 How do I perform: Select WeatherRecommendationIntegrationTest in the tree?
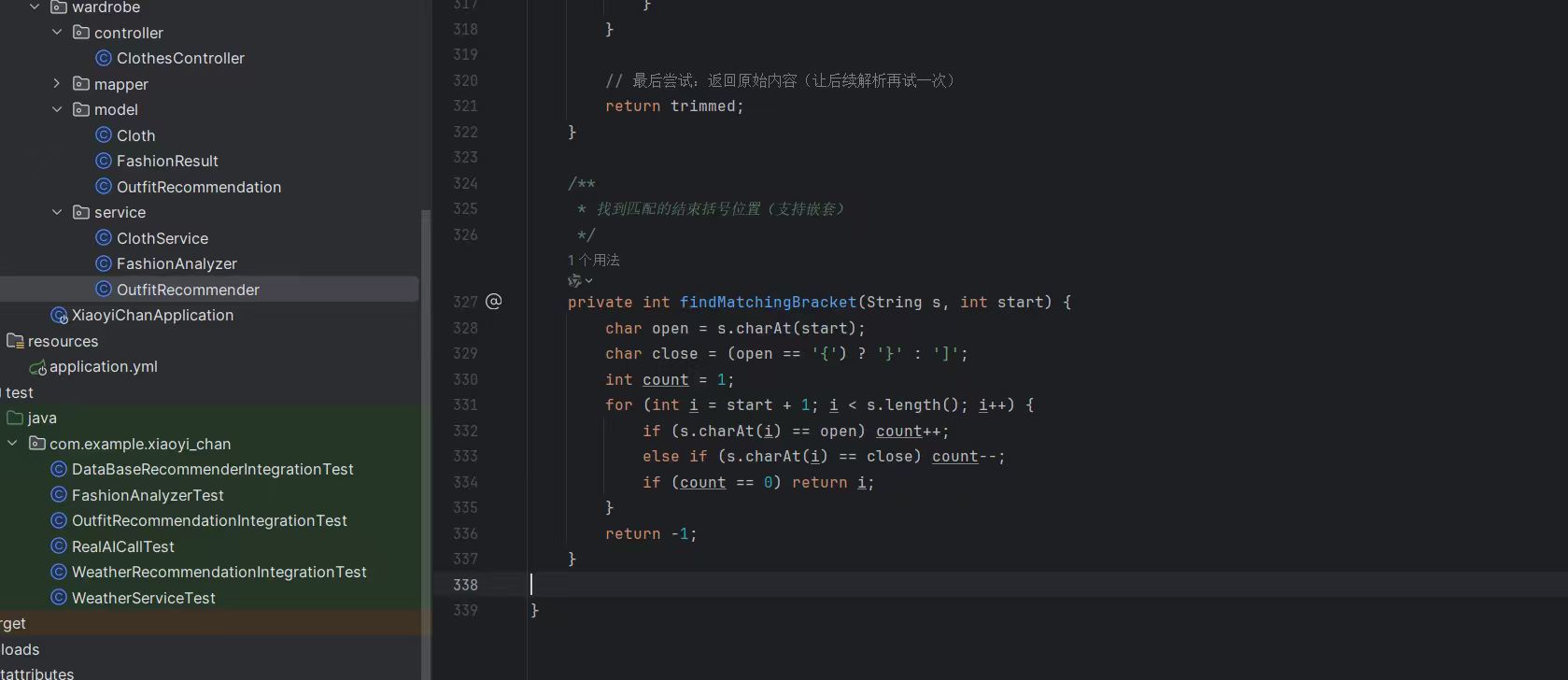pos(219,572)
